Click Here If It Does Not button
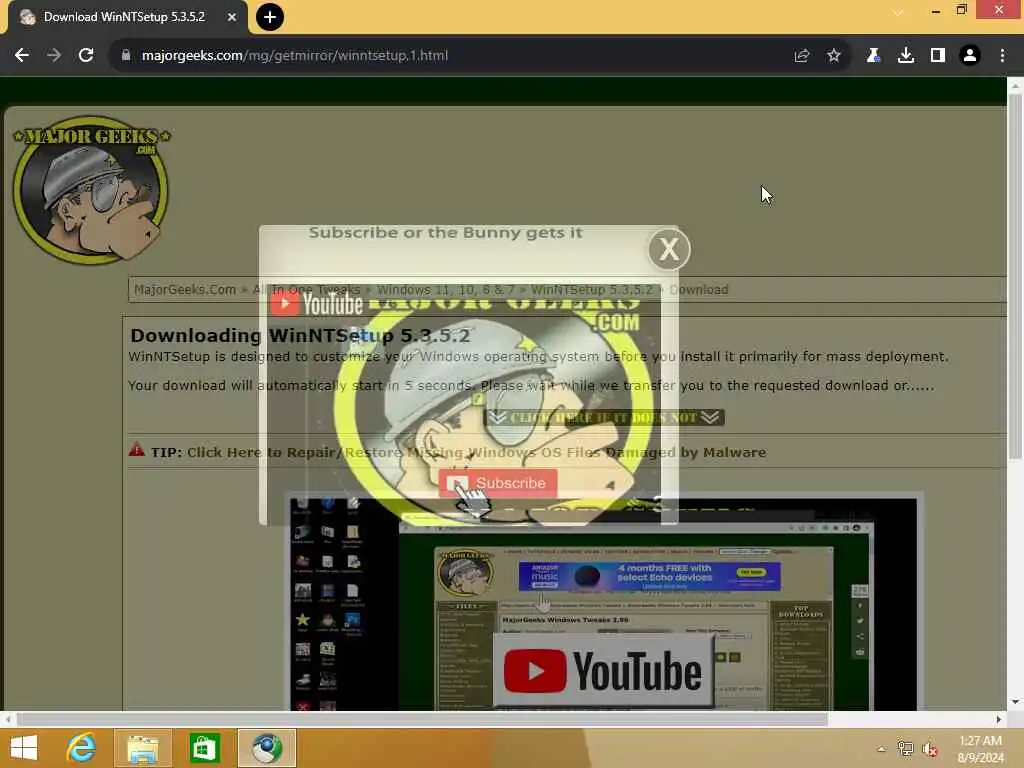This screenshot has height=768, width=1024. coord(604,417)
